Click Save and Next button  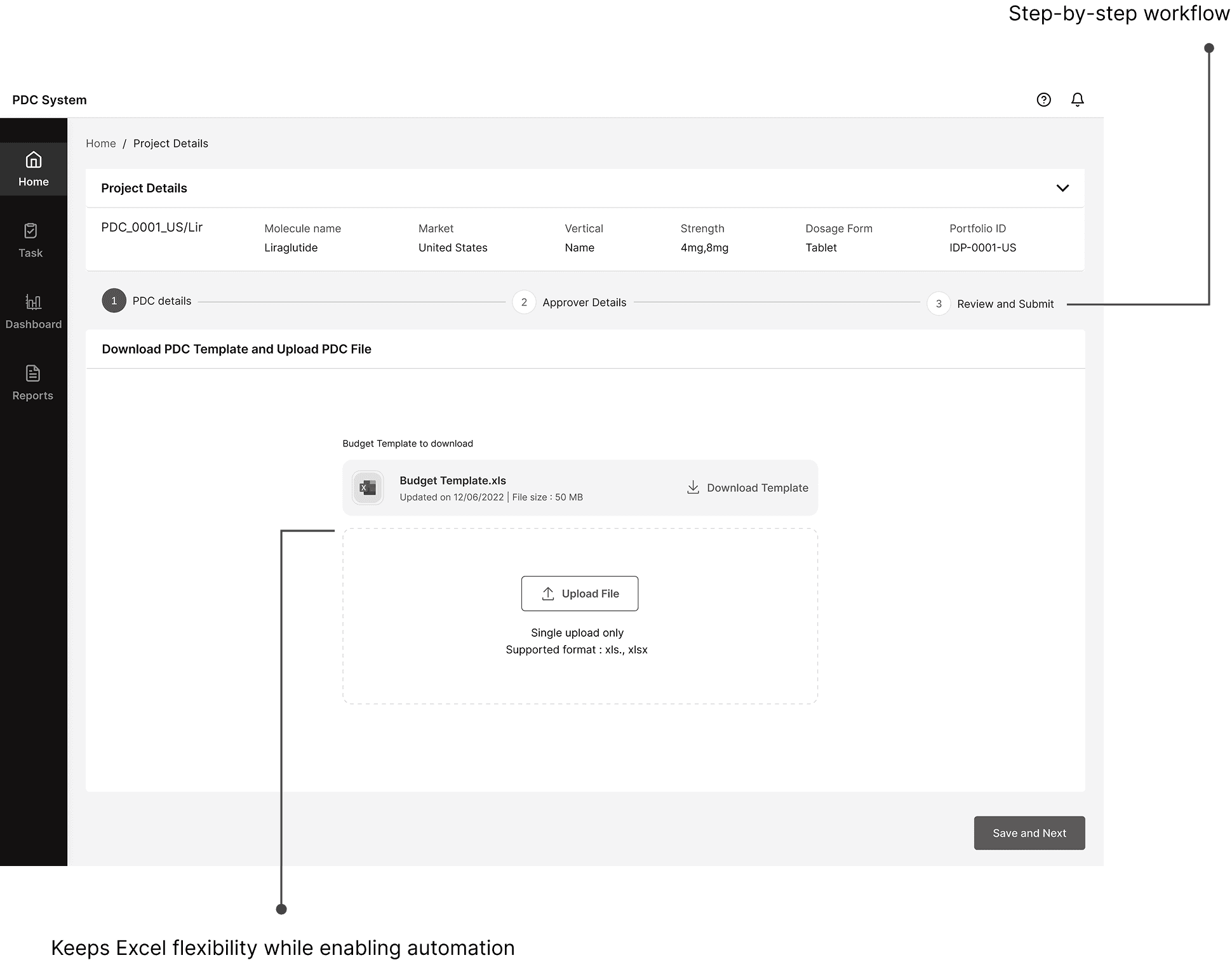(x=1029, y=833)
